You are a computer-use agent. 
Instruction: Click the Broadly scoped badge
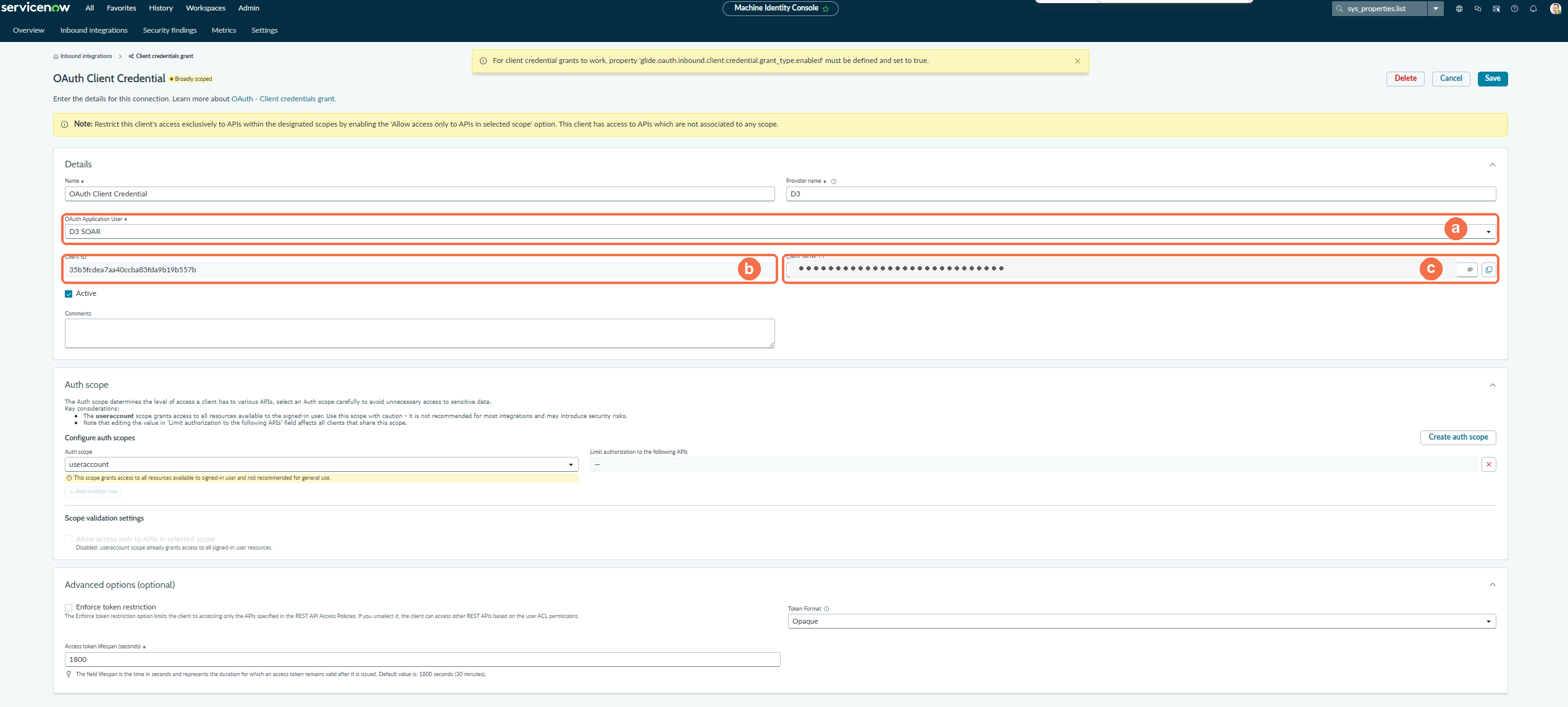click(191, 79)
